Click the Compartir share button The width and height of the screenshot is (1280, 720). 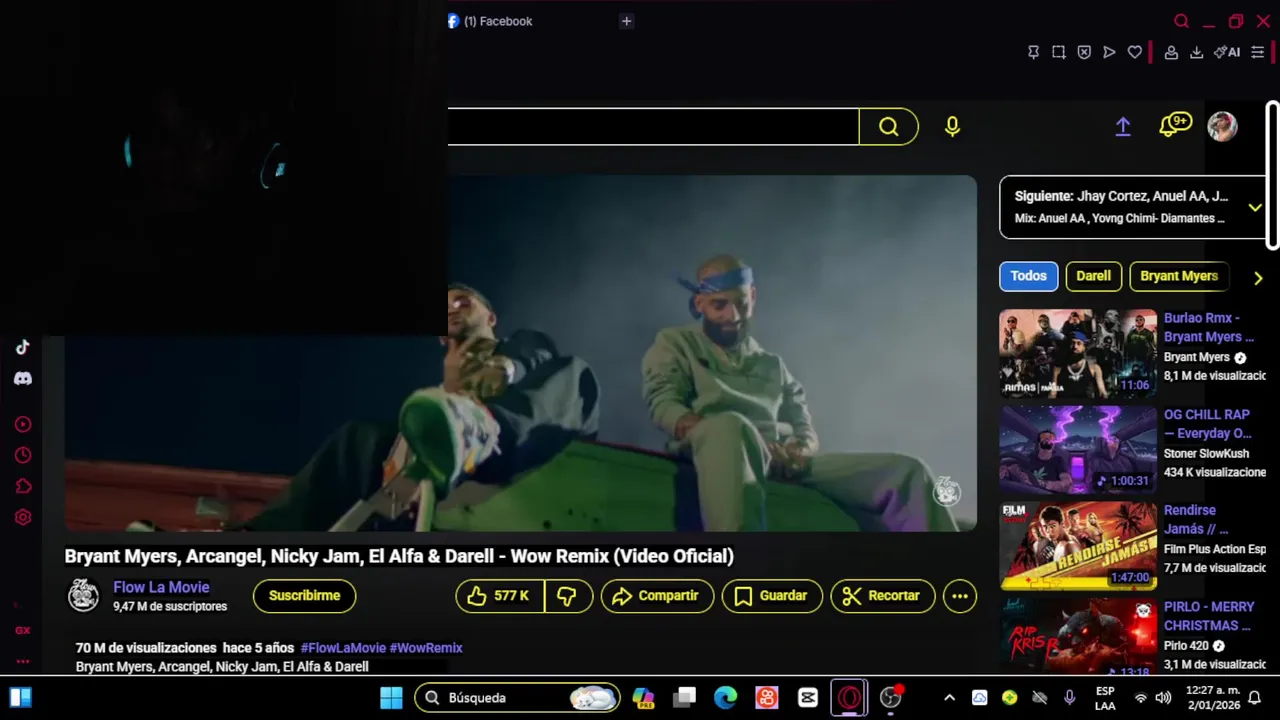click(657, 596)
